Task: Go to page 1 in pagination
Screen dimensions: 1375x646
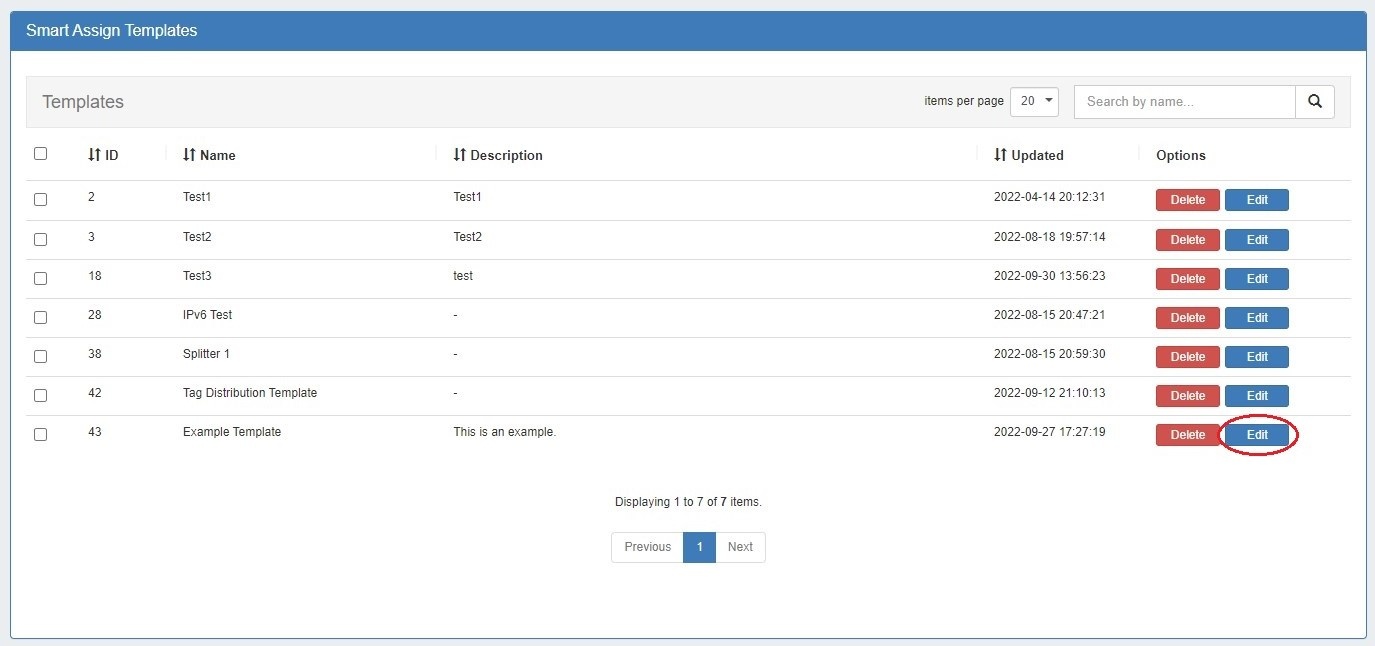Action: [699, 547]
